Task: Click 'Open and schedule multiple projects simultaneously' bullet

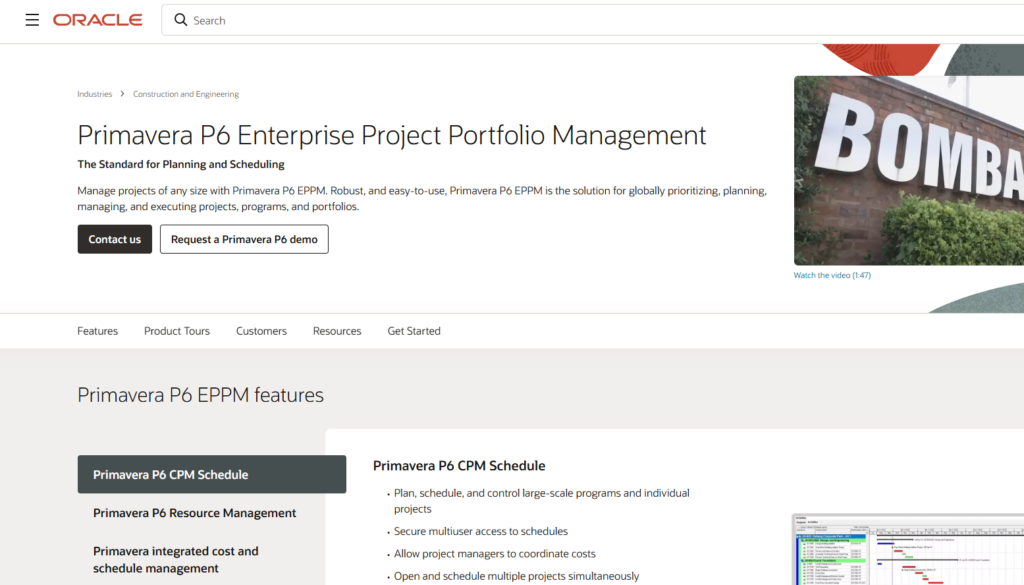Action: tap(517, 576)
